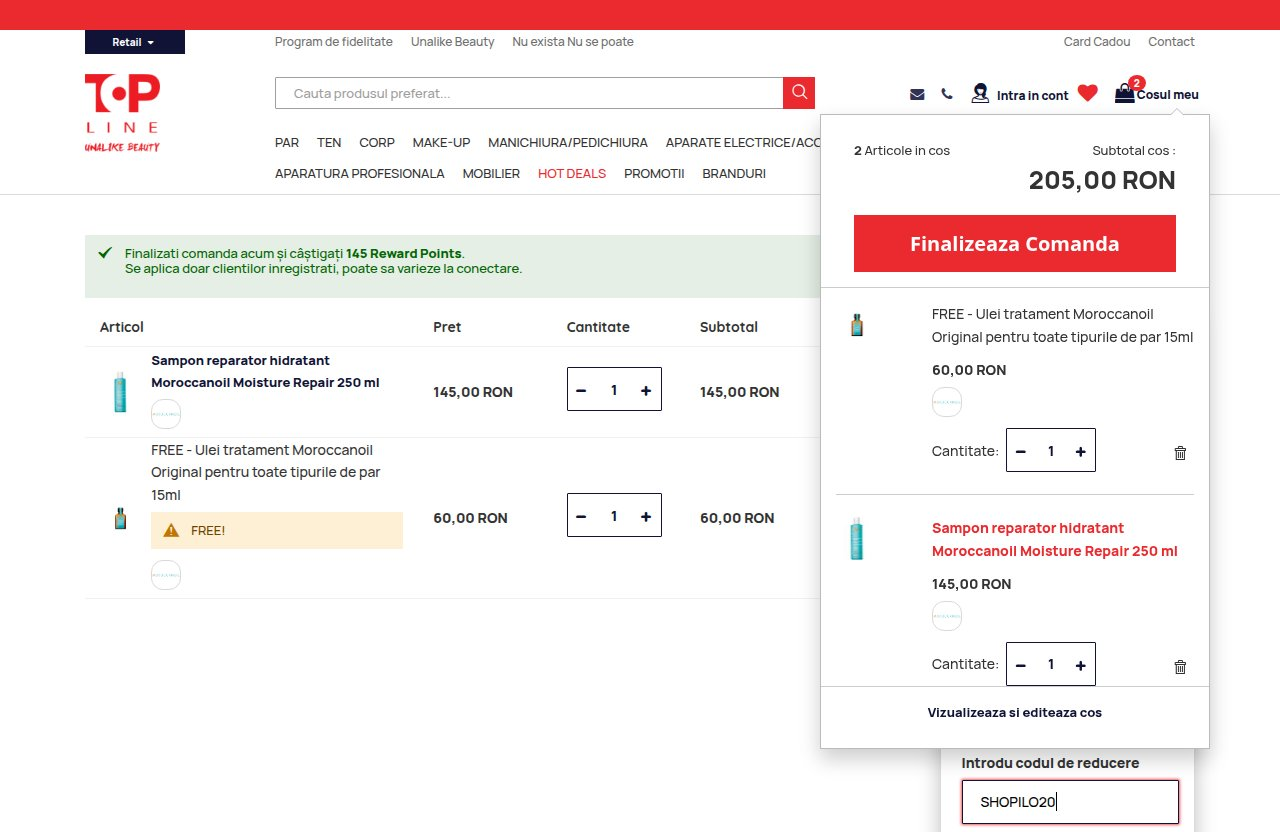Click the 205,00 RON subtotal text
This screenshot has width=1280, height=832.
tap(1102, 180)
